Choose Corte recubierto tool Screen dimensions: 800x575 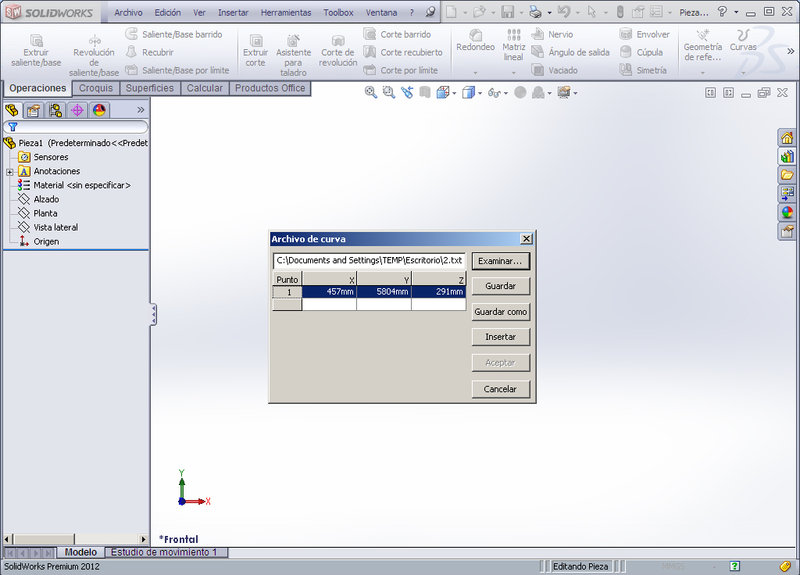point(403,52)
